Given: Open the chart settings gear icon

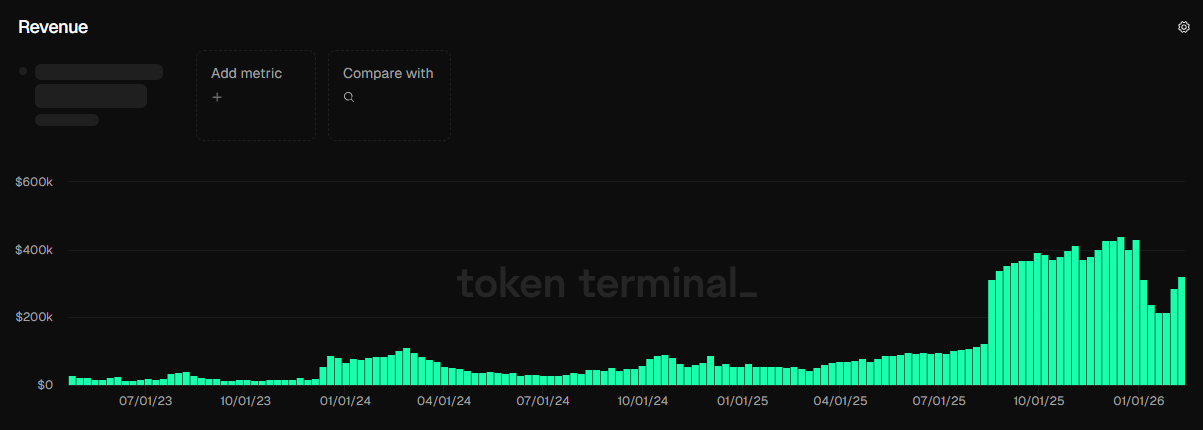Looking at the screenshot, I should [x=1184, y=28].
